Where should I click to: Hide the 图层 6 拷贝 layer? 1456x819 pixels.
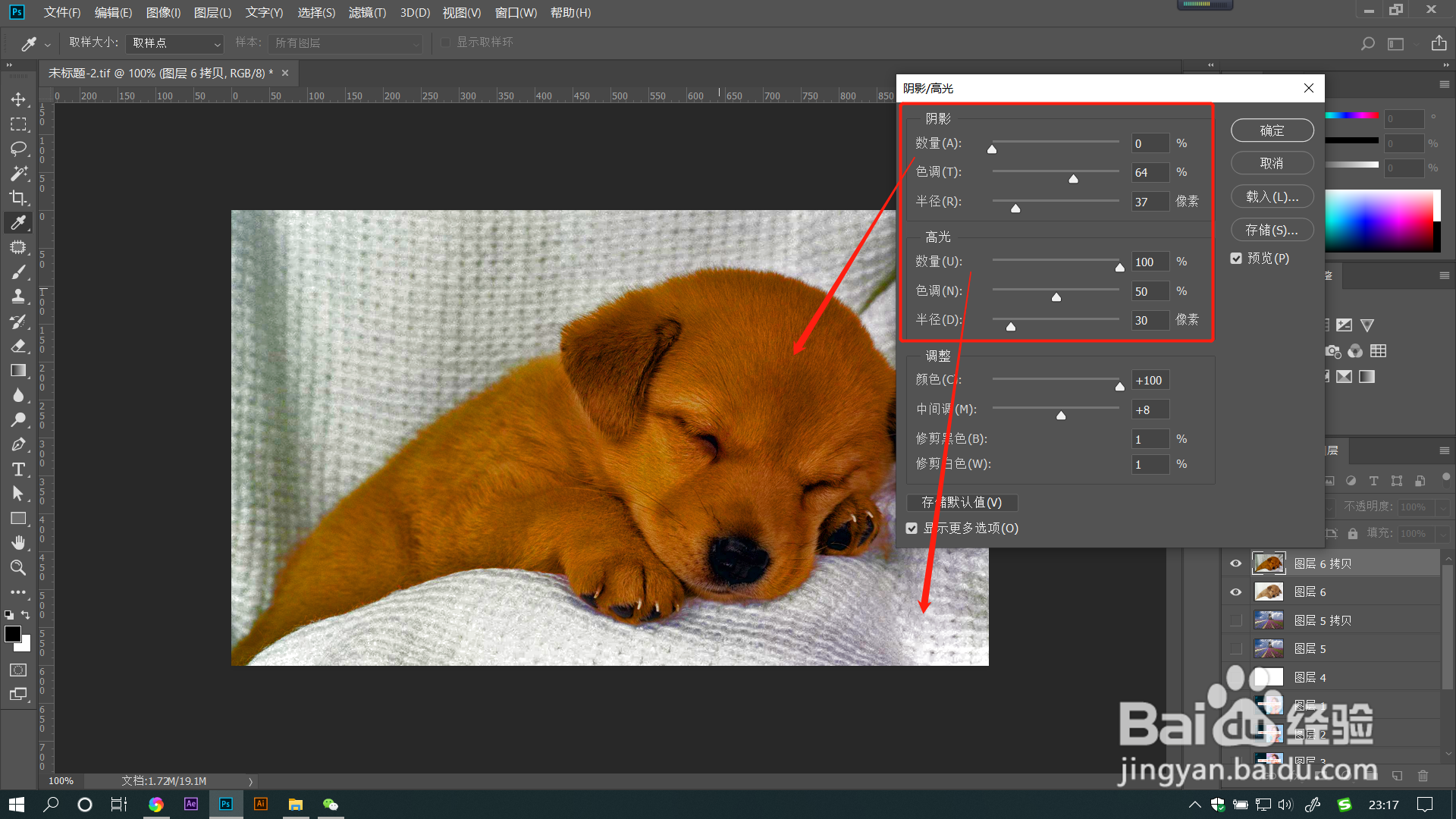(1235, 563)
